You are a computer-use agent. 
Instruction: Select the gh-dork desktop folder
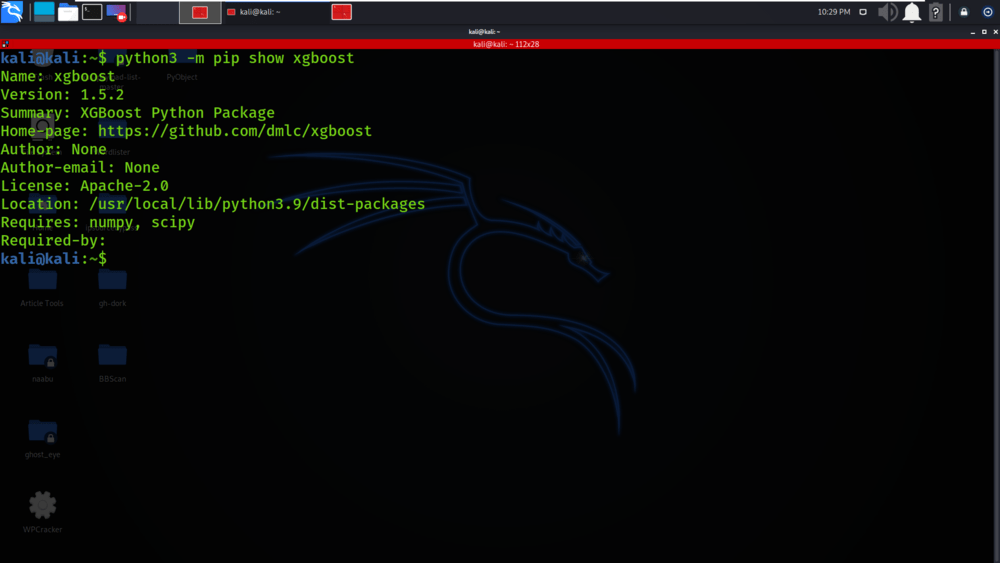tap(112, 288)
